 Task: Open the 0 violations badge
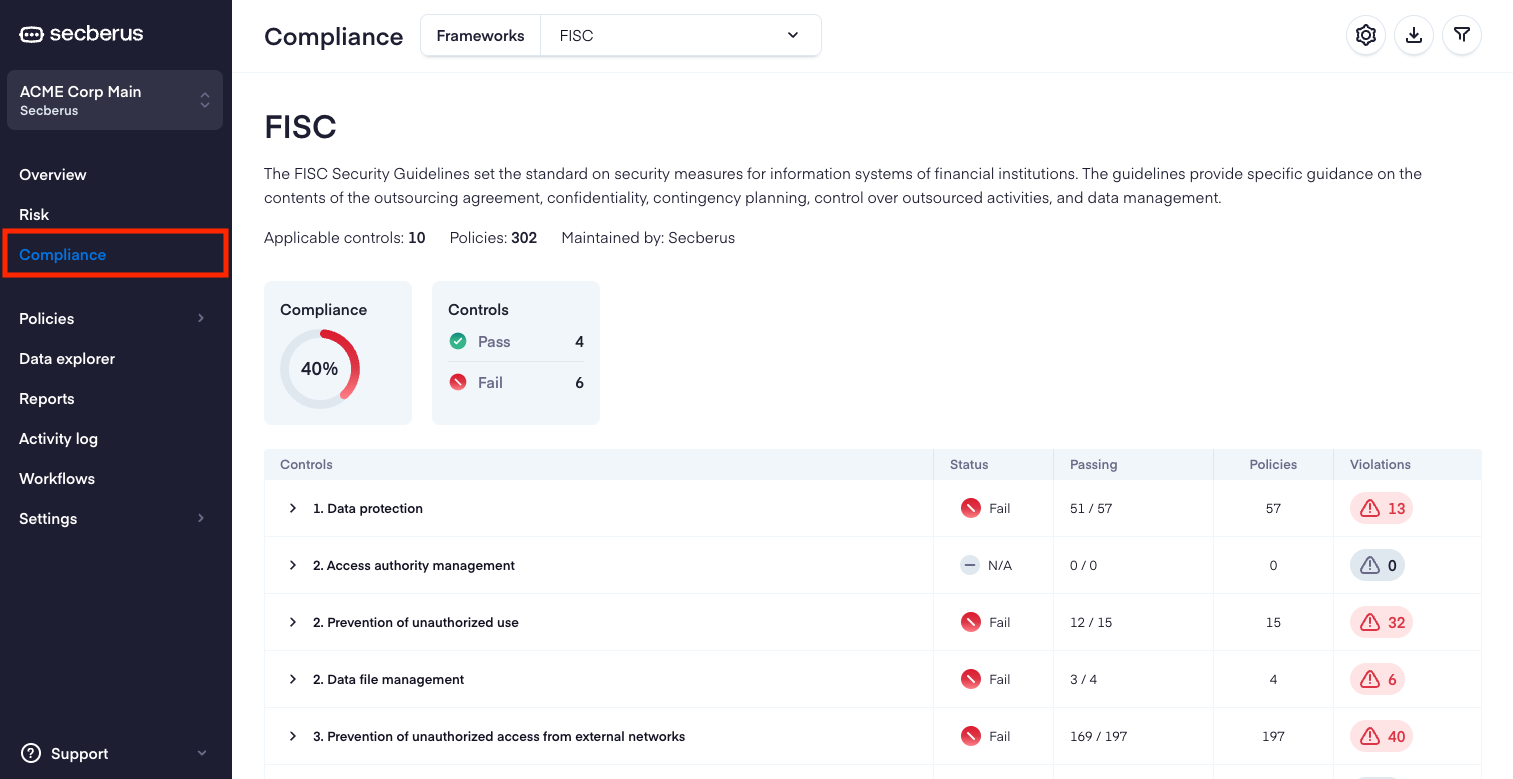pos(1377,565)
